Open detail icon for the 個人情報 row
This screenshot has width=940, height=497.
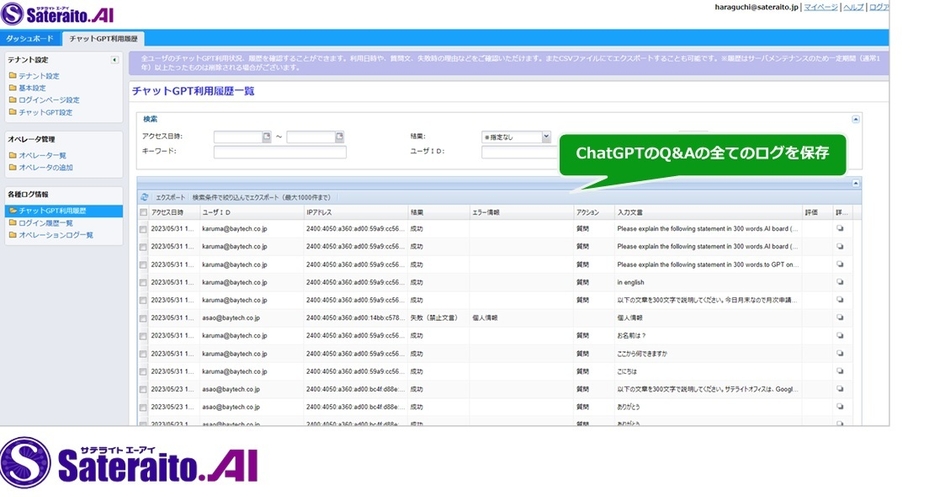point(840,318)
